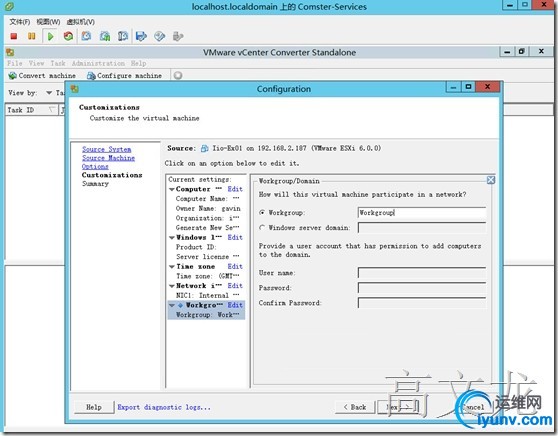The image size is (558, 436).
Task: Click the Configuration dialog title icon
Action: click(74, 89)
